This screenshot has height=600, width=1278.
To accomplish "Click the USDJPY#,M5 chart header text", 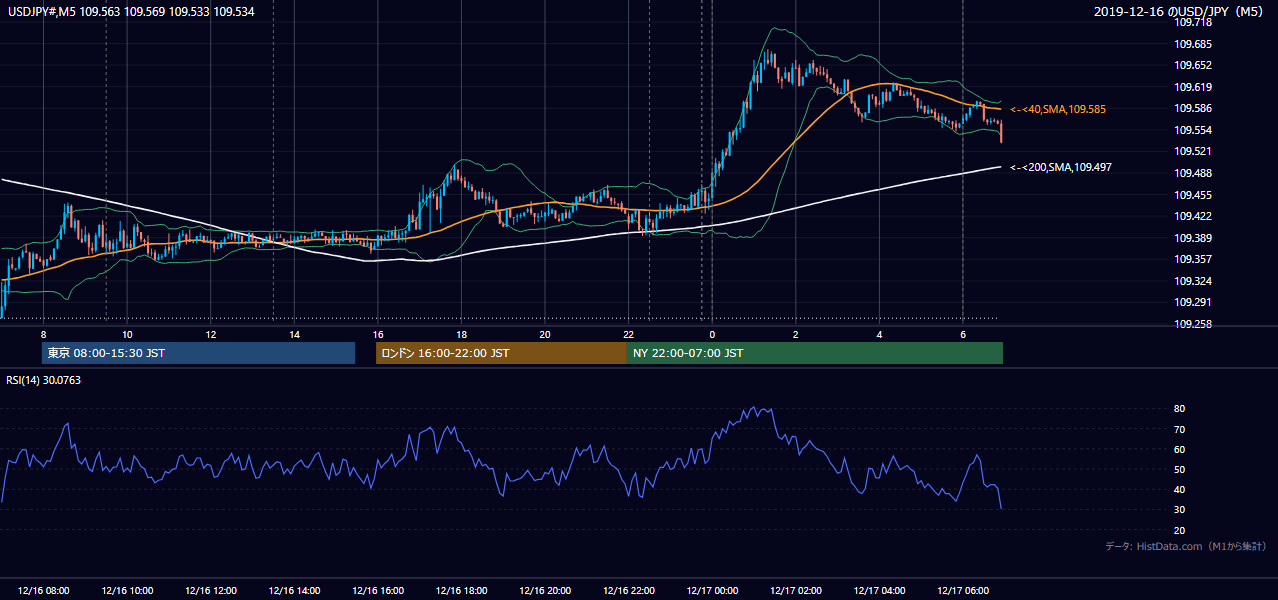I will click(132, 12).
